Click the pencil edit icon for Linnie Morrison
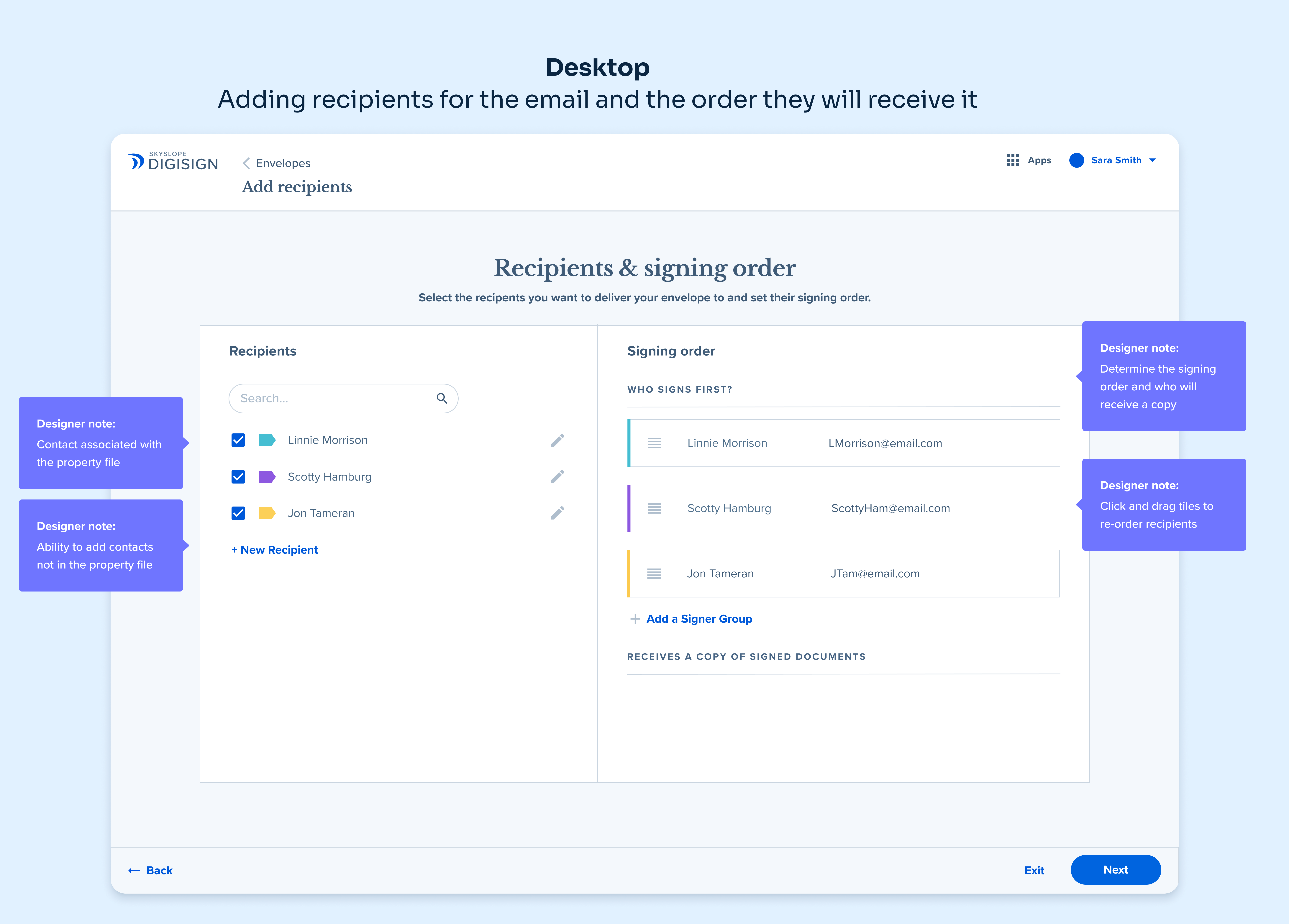The image size is (1289, 924). pos(557,440)
